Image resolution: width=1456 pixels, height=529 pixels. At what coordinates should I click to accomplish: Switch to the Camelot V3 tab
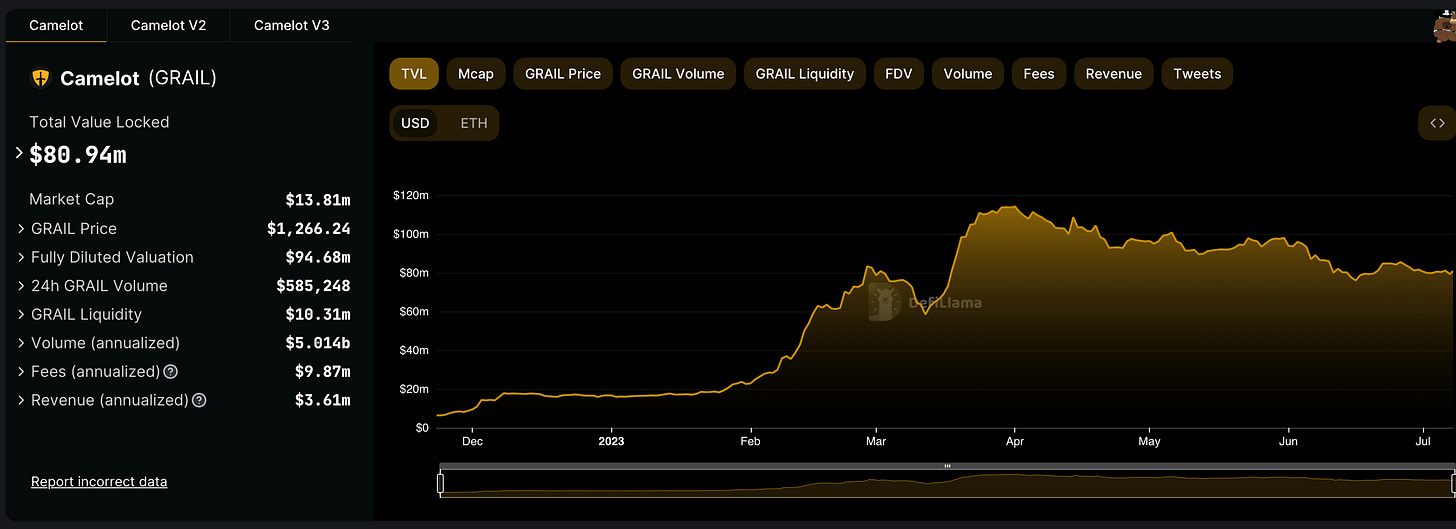click(x=291, y=25)
